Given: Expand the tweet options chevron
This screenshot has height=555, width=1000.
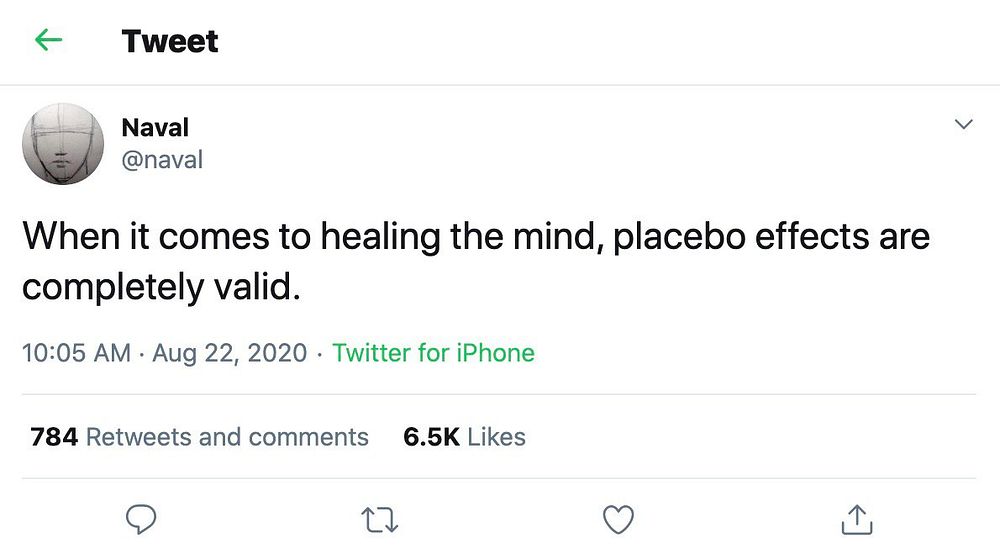Looking at the screenshot, I should [964, 125].
